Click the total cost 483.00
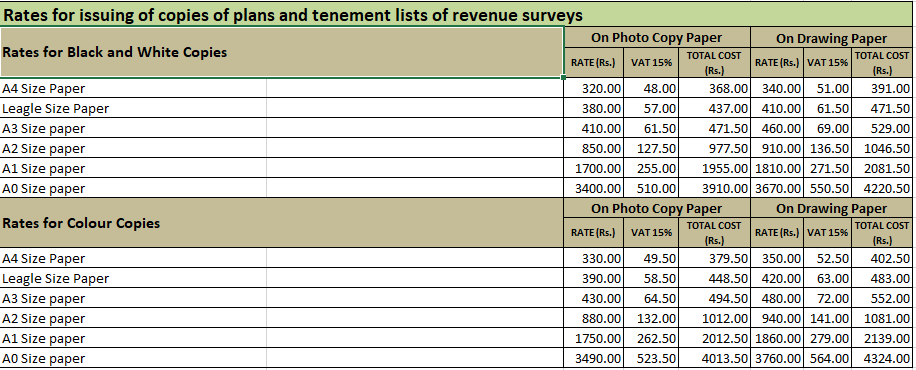Viewport: 916px width, 370px height. (x=882, y=278)
